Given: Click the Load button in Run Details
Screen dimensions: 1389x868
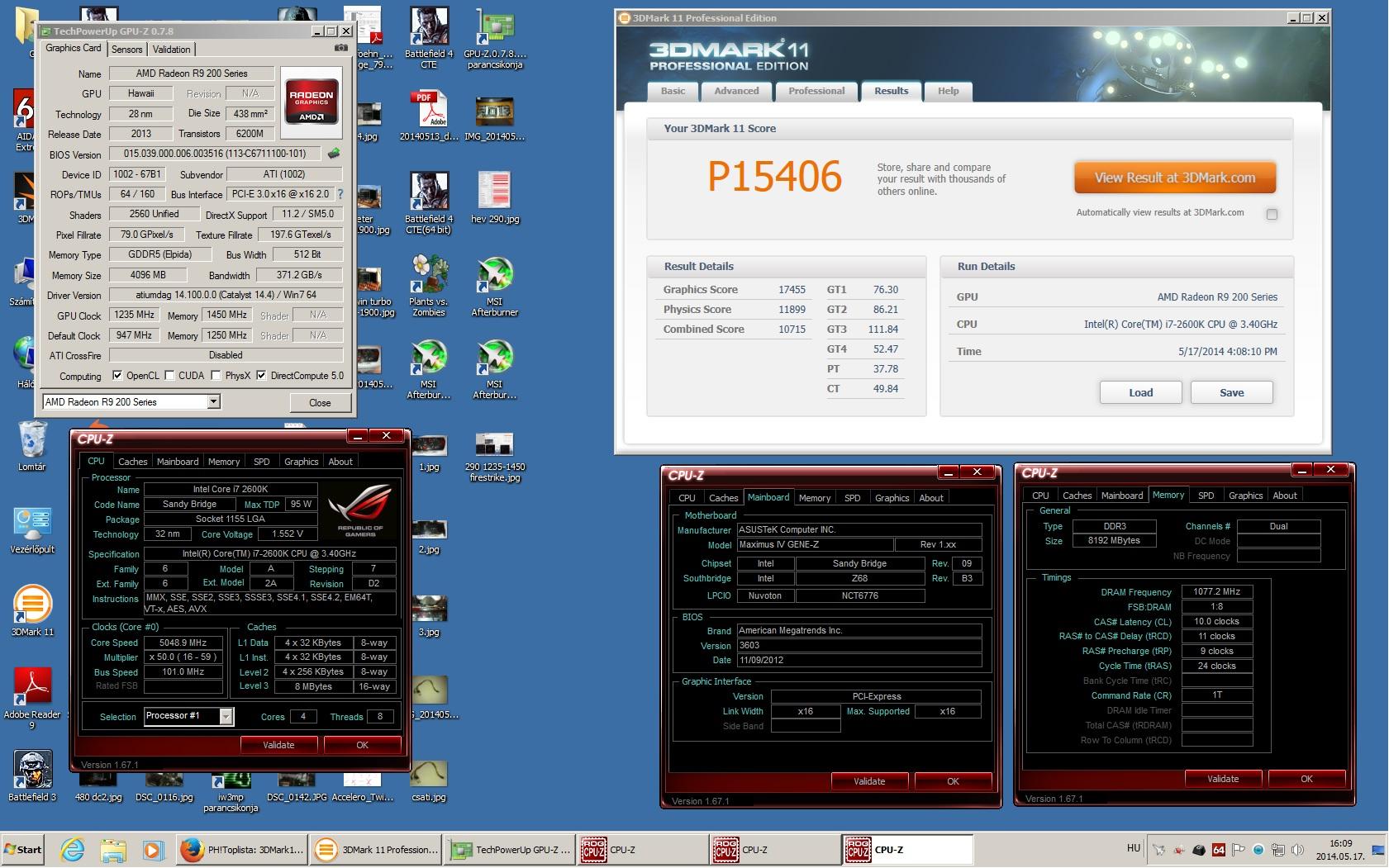Looking at the screenshot, I should point(1140,392).
